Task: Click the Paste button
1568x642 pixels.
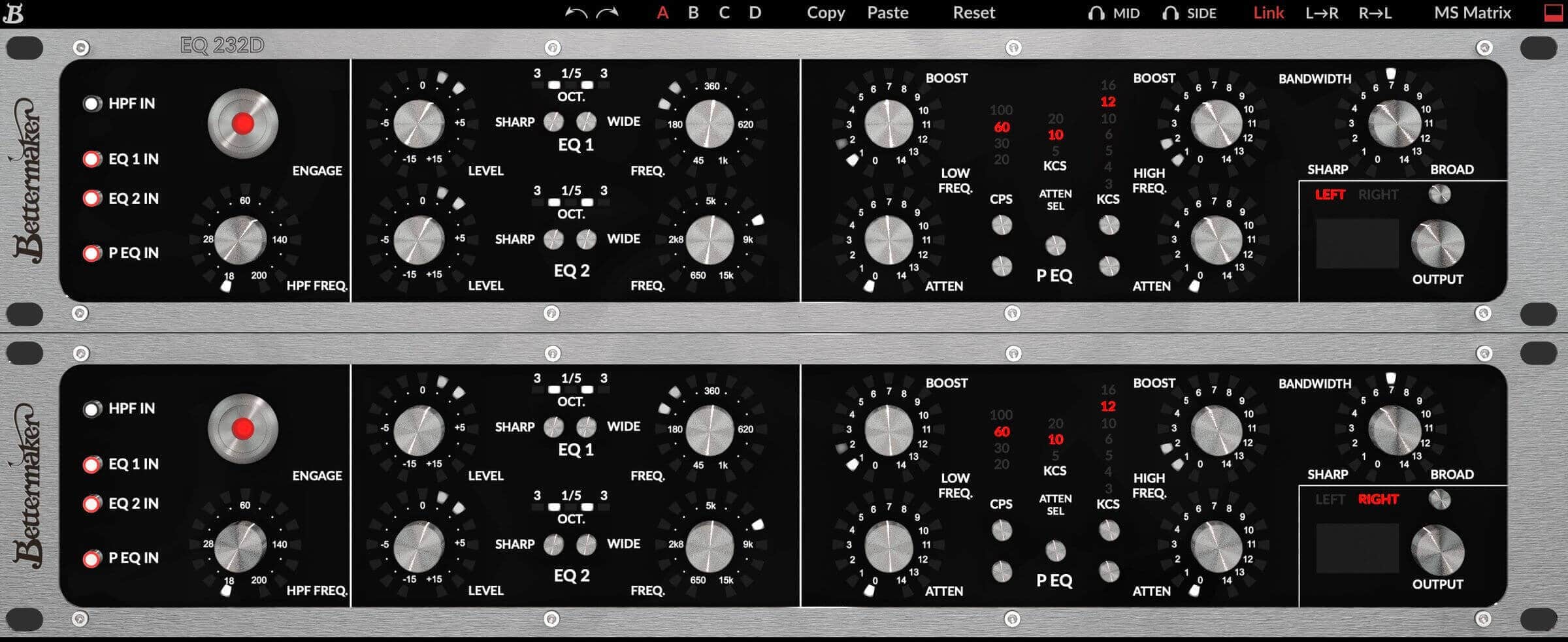Action: pos(887,13)
